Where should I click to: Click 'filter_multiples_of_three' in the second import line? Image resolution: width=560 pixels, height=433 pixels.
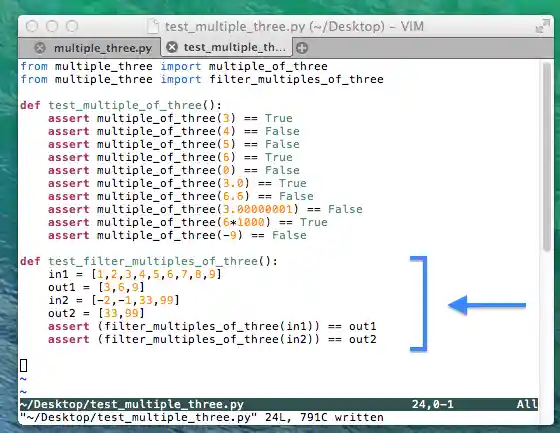tap(296, 79)
